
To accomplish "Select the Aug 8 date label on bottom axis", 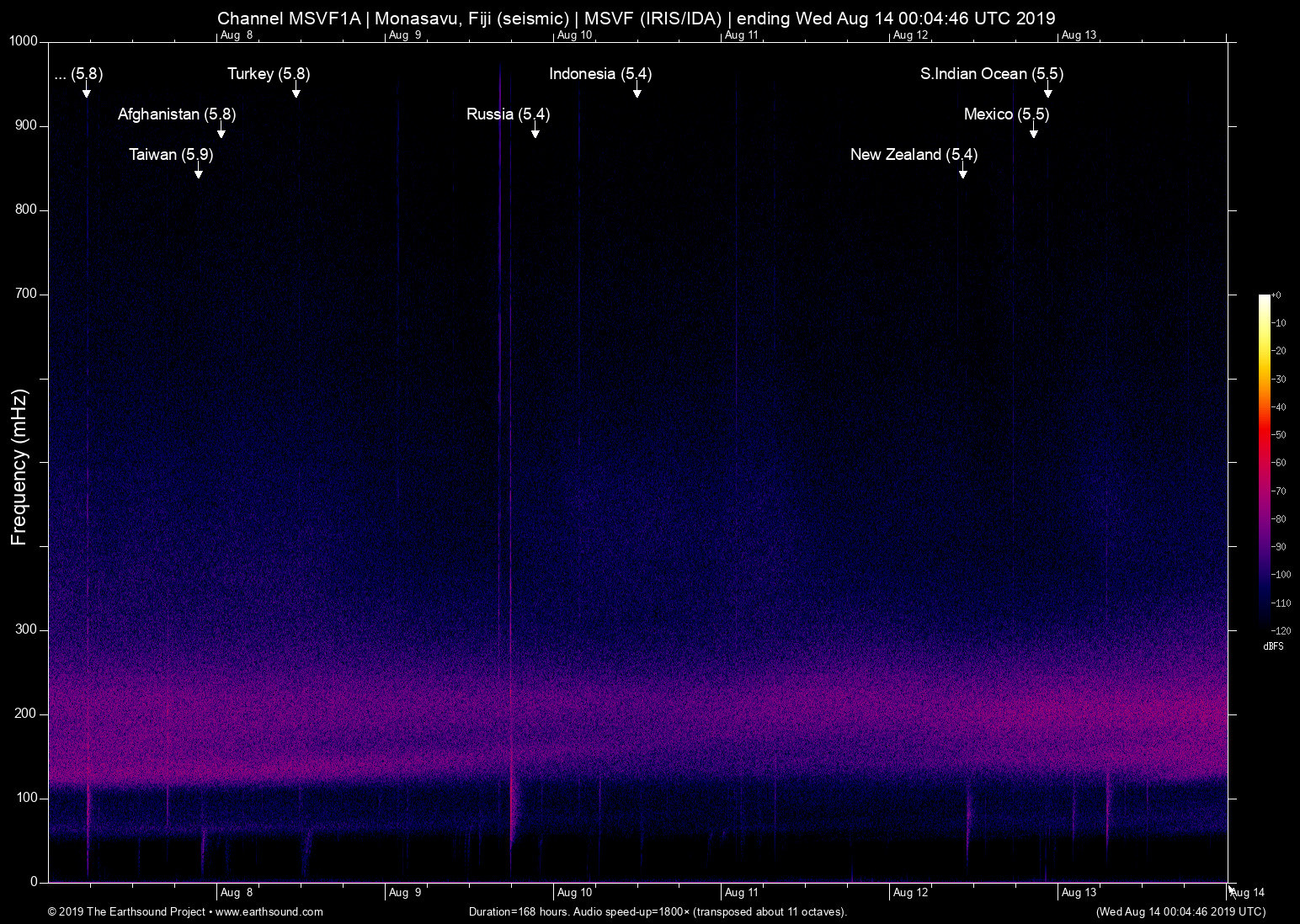I will click(x=237, y=892).
